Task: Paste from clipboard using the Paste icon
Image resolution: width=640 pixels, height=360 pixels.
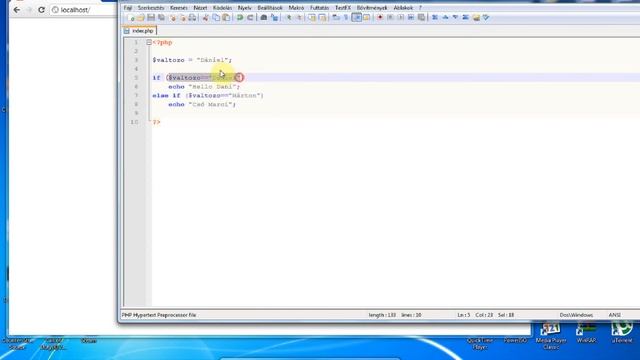Action: (x=226, y=18)
